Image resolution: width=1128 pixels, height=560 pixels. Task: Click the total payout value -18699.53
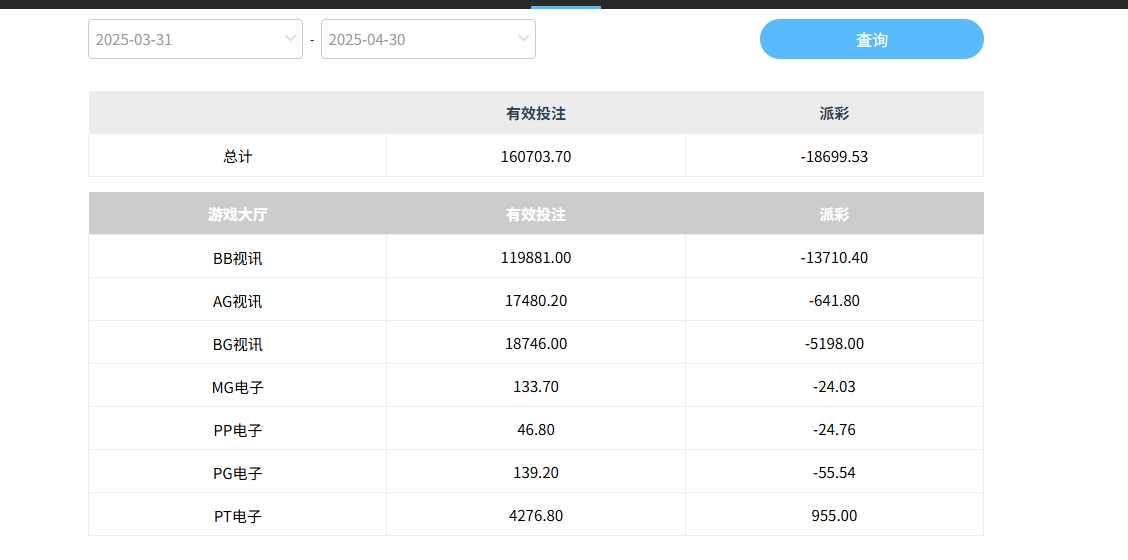pyautogui.click(x=834, y=157)
